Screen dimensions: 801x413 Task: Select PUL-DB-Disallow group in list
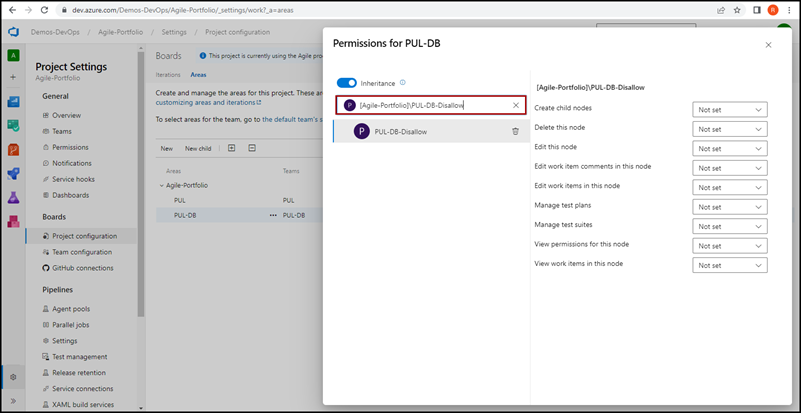coord(431,131)
